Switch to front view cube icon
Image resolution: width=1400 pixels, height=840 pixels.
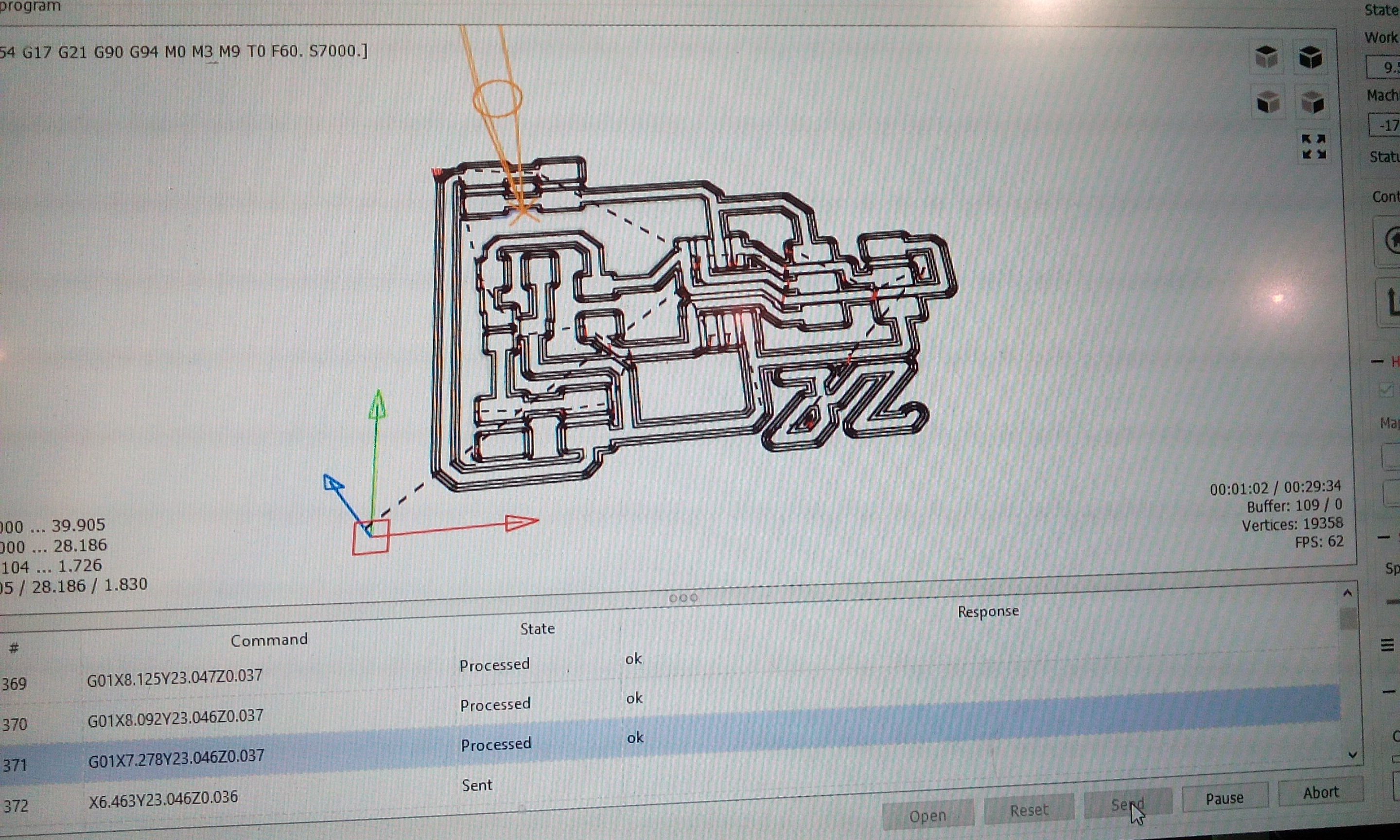click(x=1268, y=103)
